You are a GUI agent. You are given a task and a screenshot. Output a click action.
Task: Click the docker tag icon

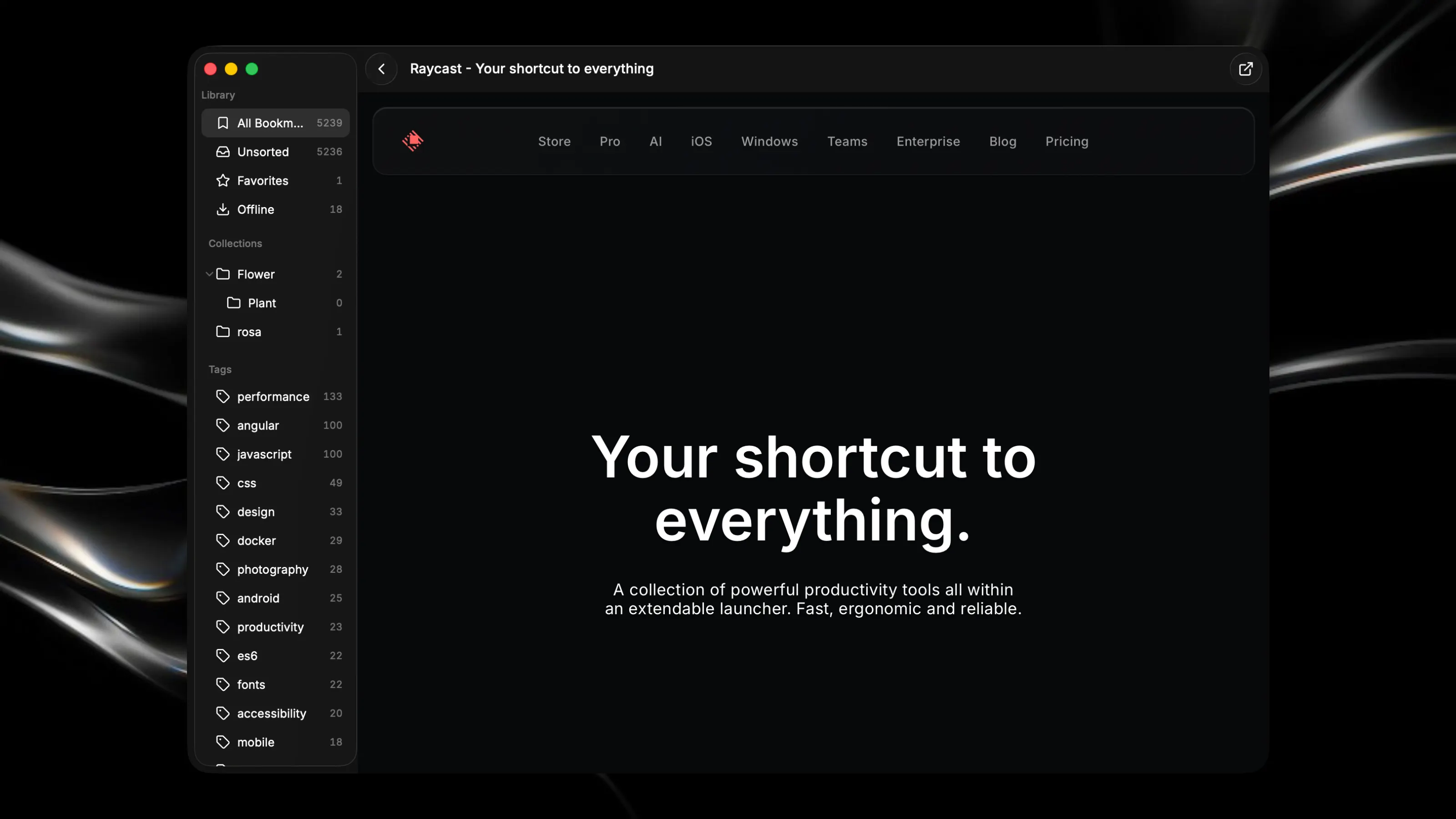(x=222, y=541)
